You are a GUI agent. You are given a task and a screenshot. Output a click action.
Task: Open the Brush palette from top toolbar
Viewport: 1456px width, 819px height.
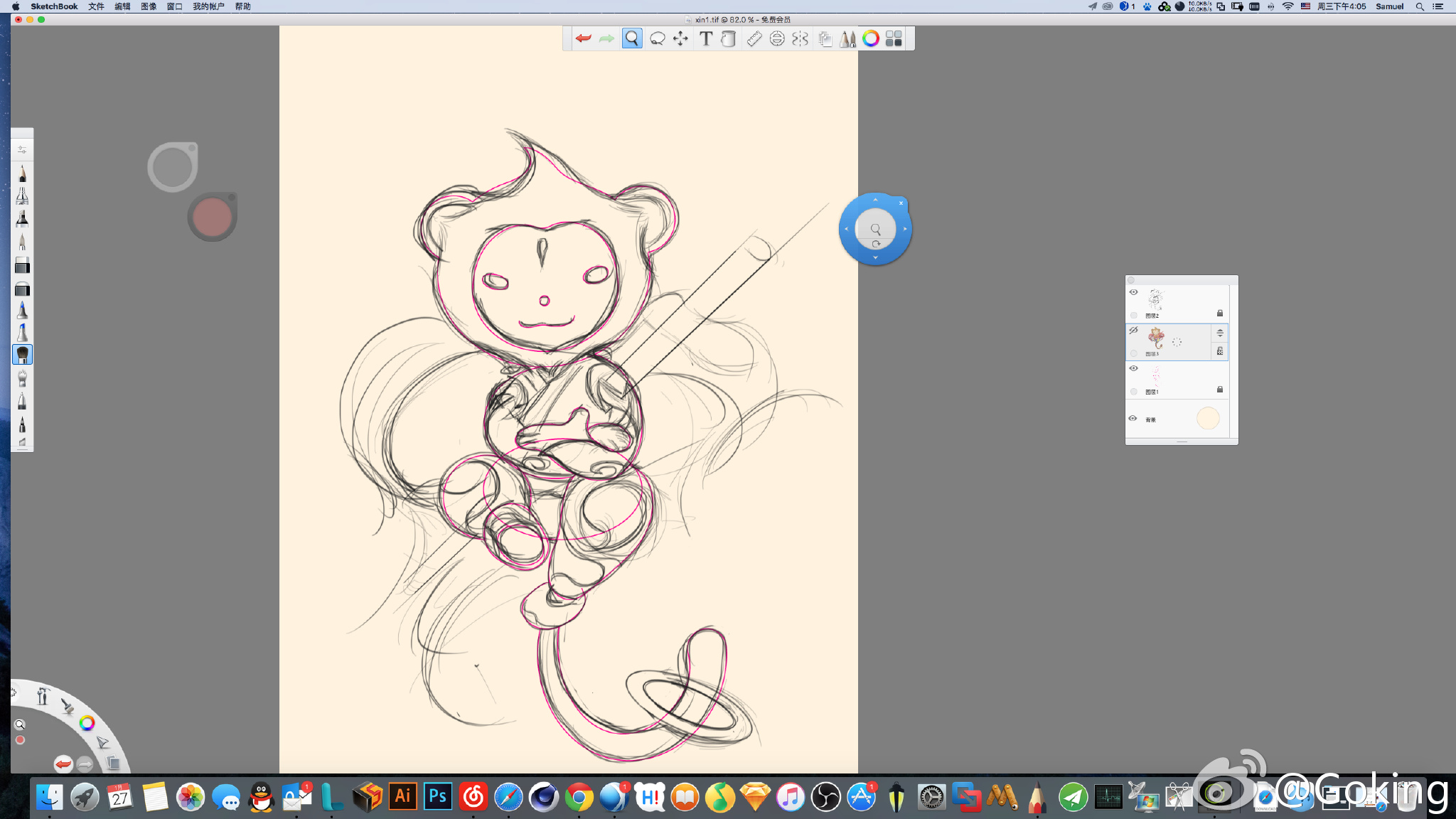click(x=847, y=38)
